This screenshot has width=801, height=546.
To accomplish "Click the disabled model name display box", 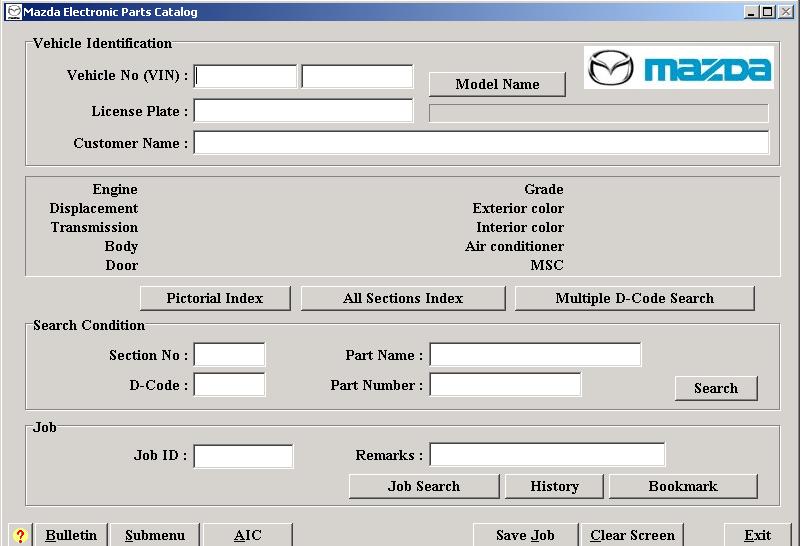I will pyautogui.click(x=599, y=113).
